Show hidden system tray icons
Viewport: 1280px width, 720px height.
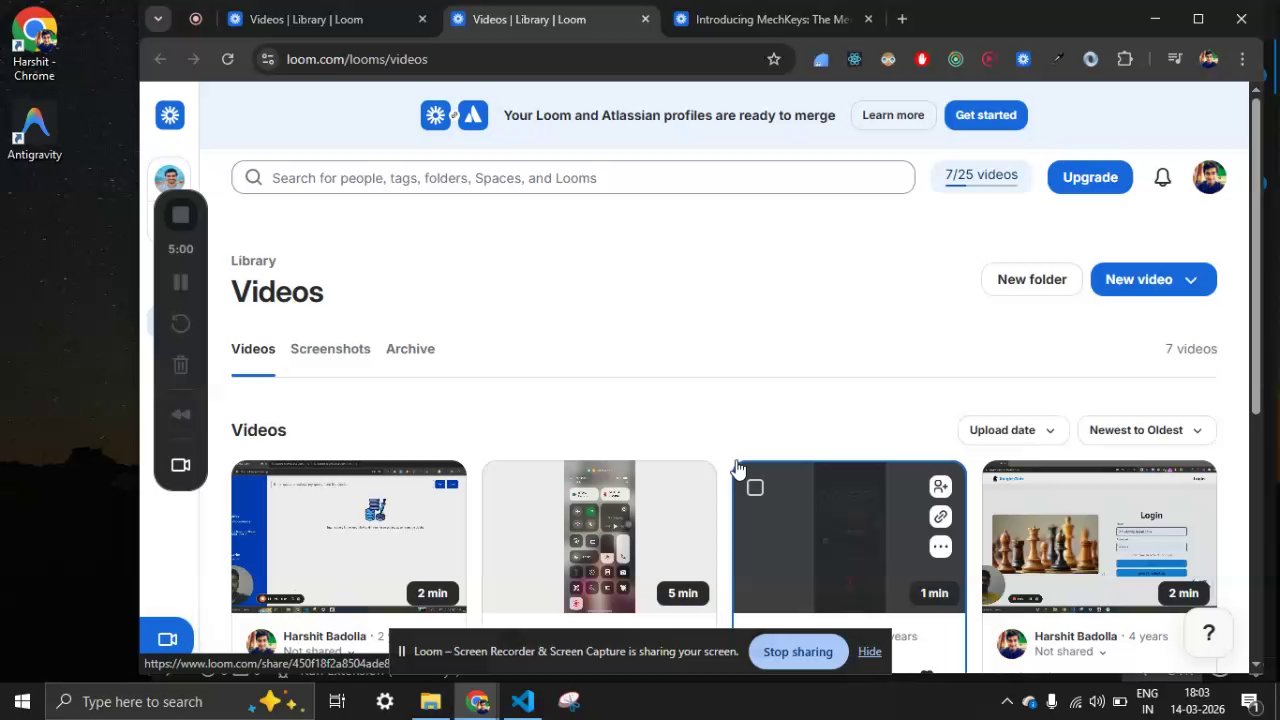coord(1007,701)
